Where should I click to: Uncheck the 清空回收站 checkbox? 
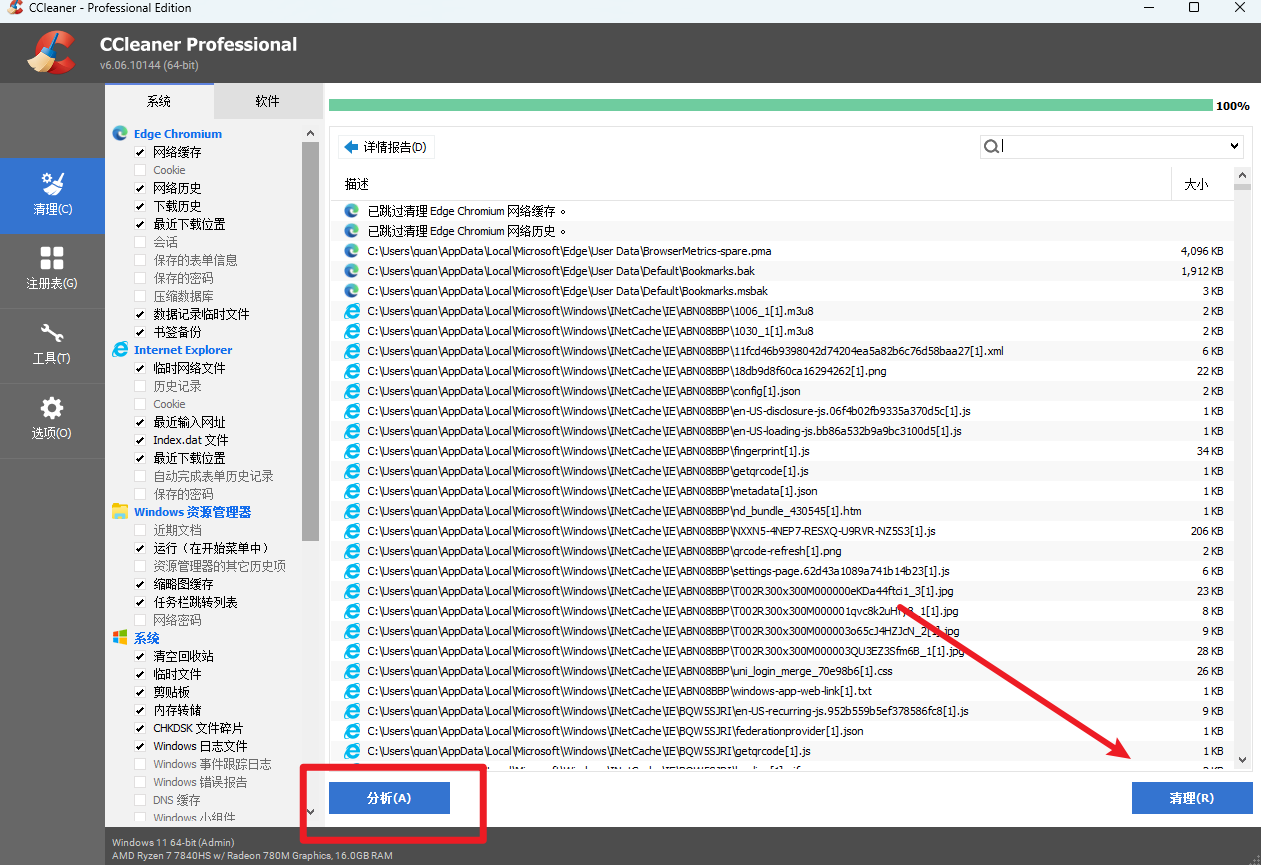coord(140,656)
